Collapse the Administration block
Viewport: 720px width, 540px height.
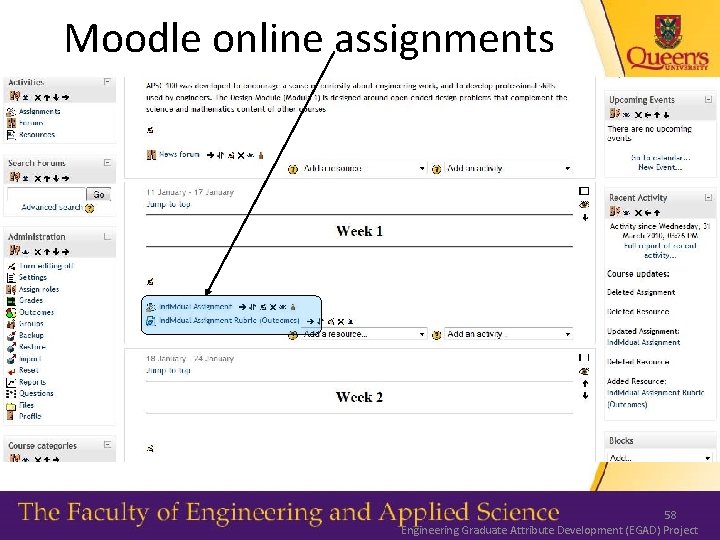107,236
